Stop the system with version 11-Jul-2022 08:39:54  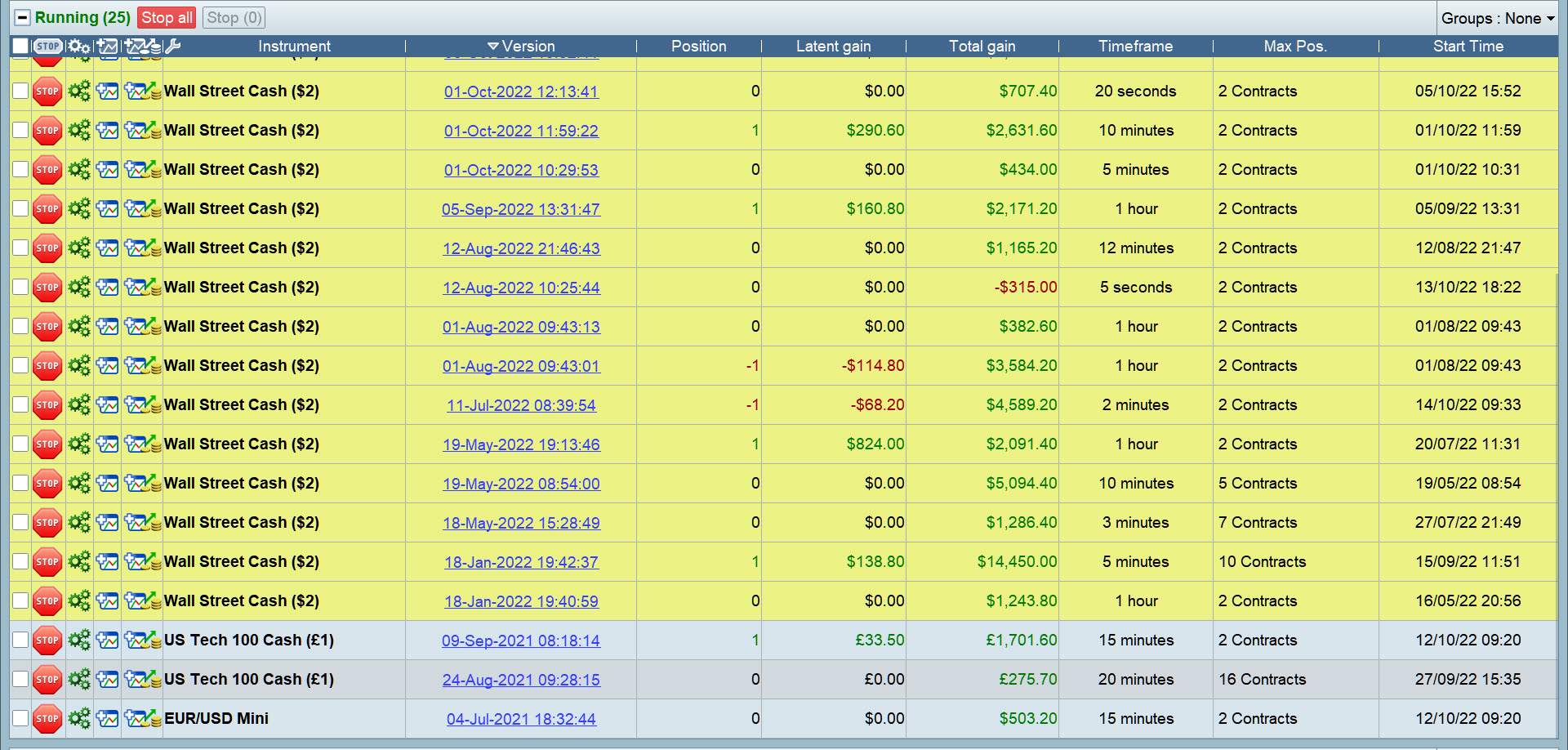[x=47, y=405]
